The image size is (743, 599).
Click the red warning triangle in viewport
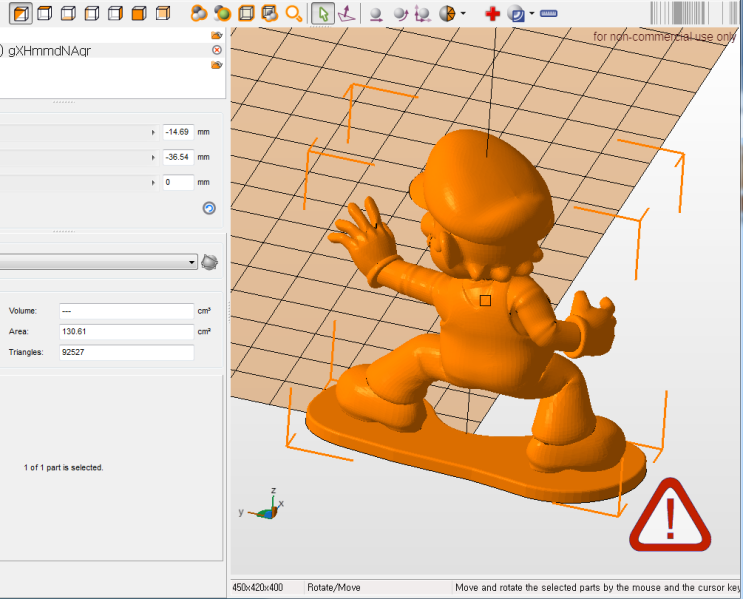[x=670, y=517]
